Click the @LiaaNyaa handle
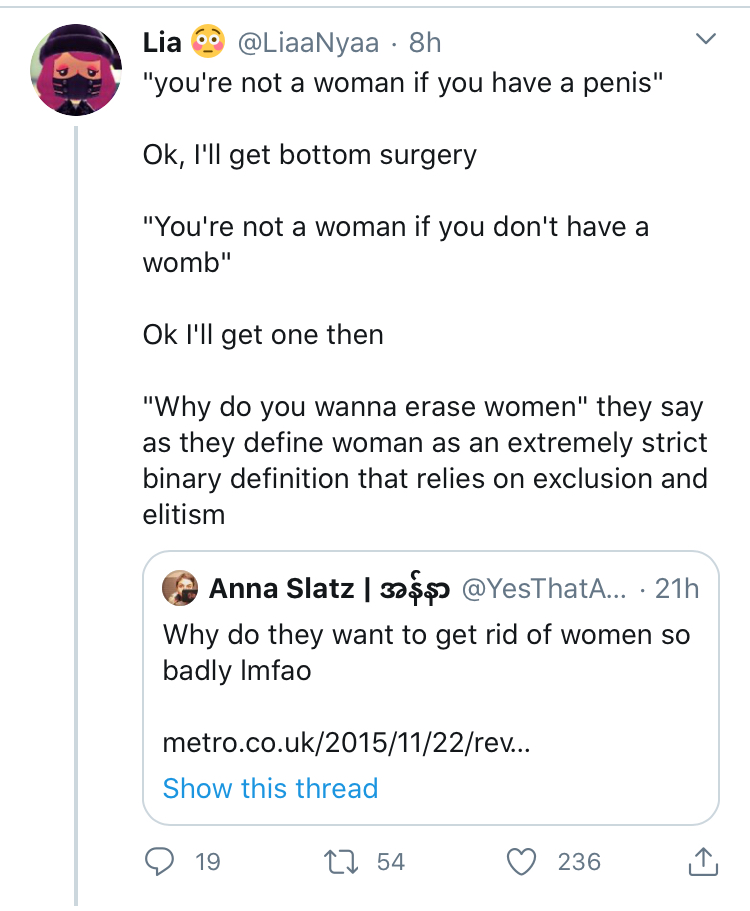 tap(308, 42)
